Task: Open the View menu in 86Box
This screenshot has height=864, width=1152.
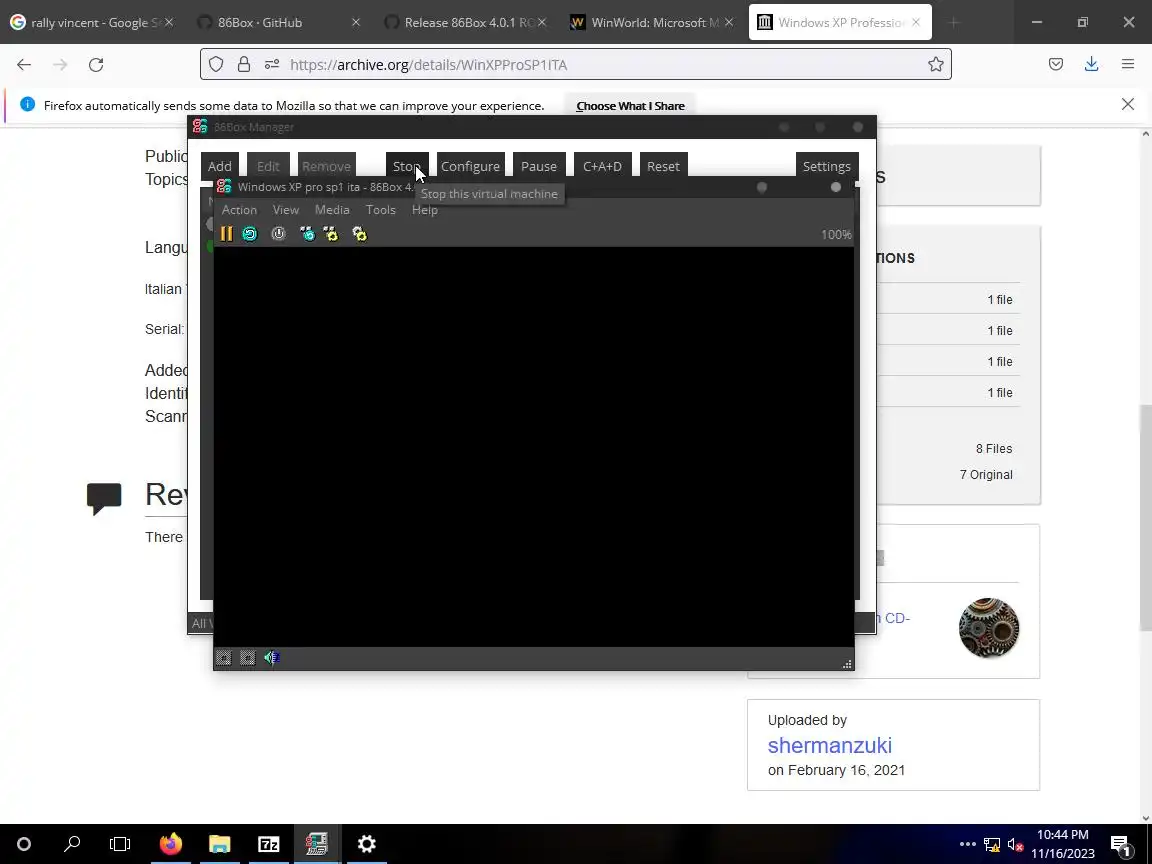Action: (286, 210)
